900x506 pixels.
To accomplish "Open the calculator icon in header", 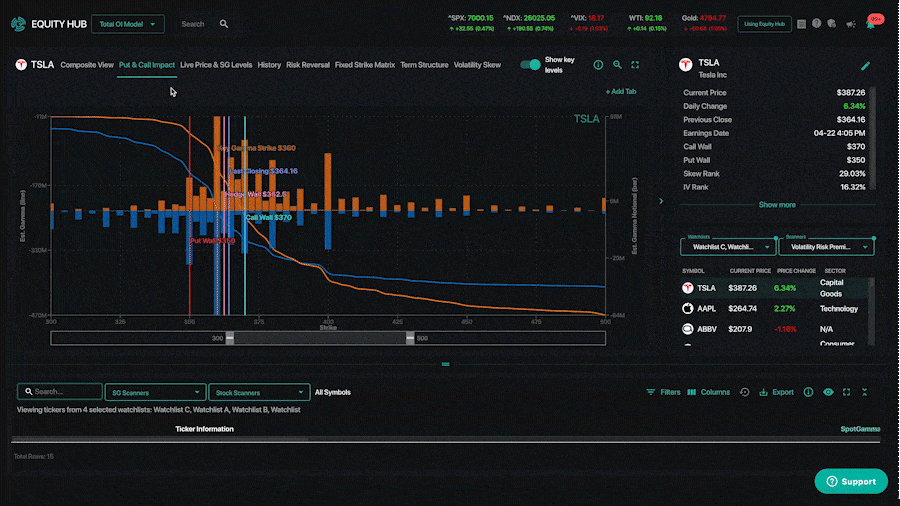I will pyautogui.click(x=801, y=24).
